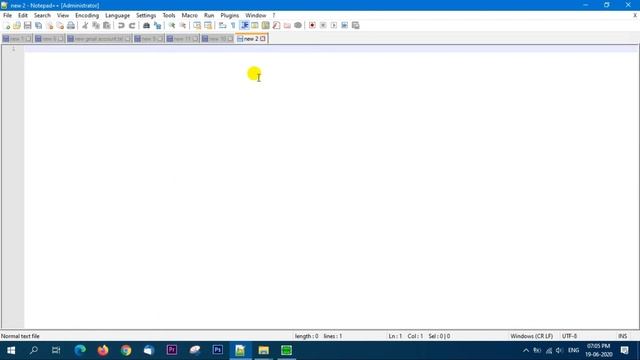Cut selection with the scissors icon

(85, 25)
